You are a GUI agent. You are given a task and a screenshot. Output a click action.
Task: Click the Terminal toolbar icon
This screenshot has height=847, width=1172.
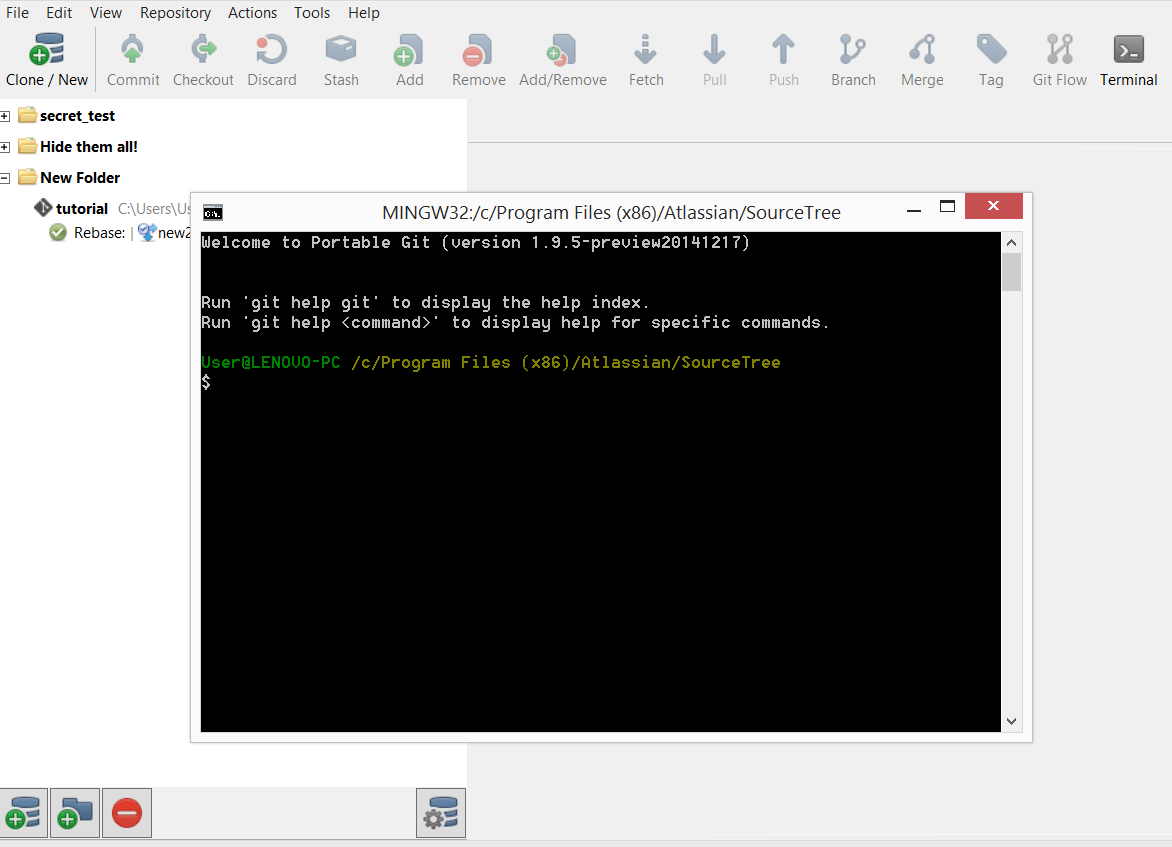(x=1129, y=50)
